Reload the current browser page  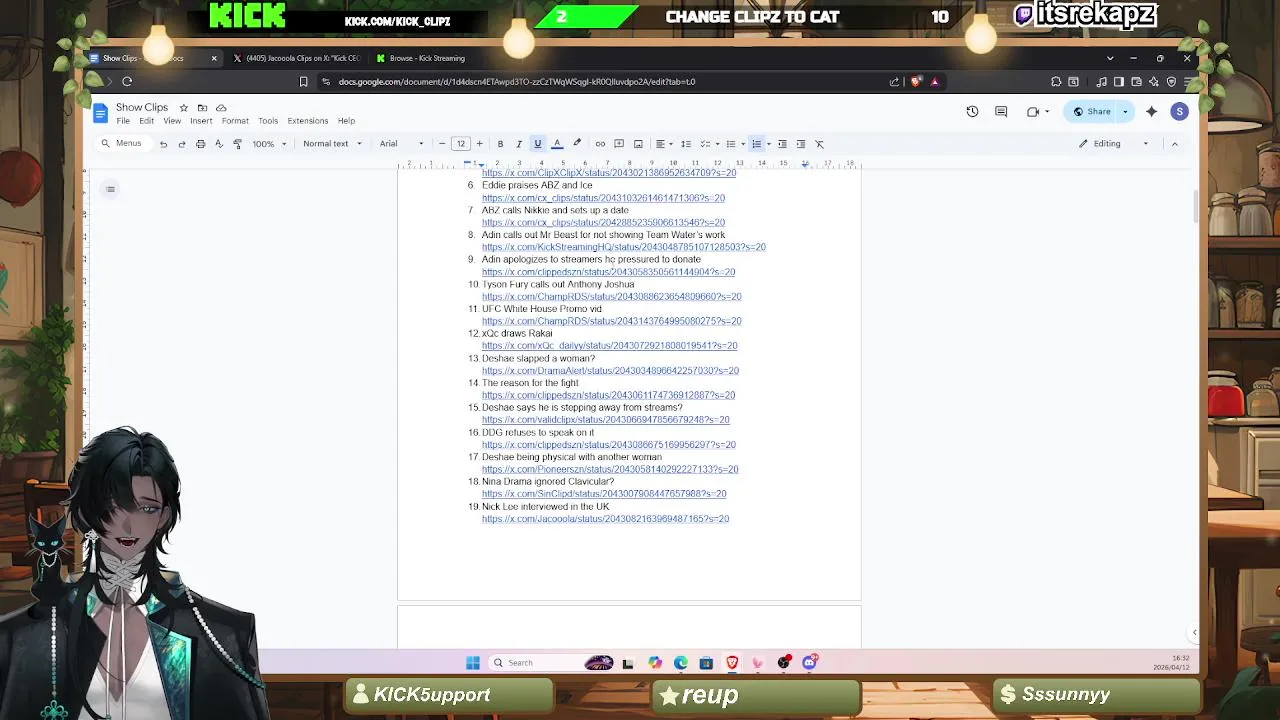[127, 82]
